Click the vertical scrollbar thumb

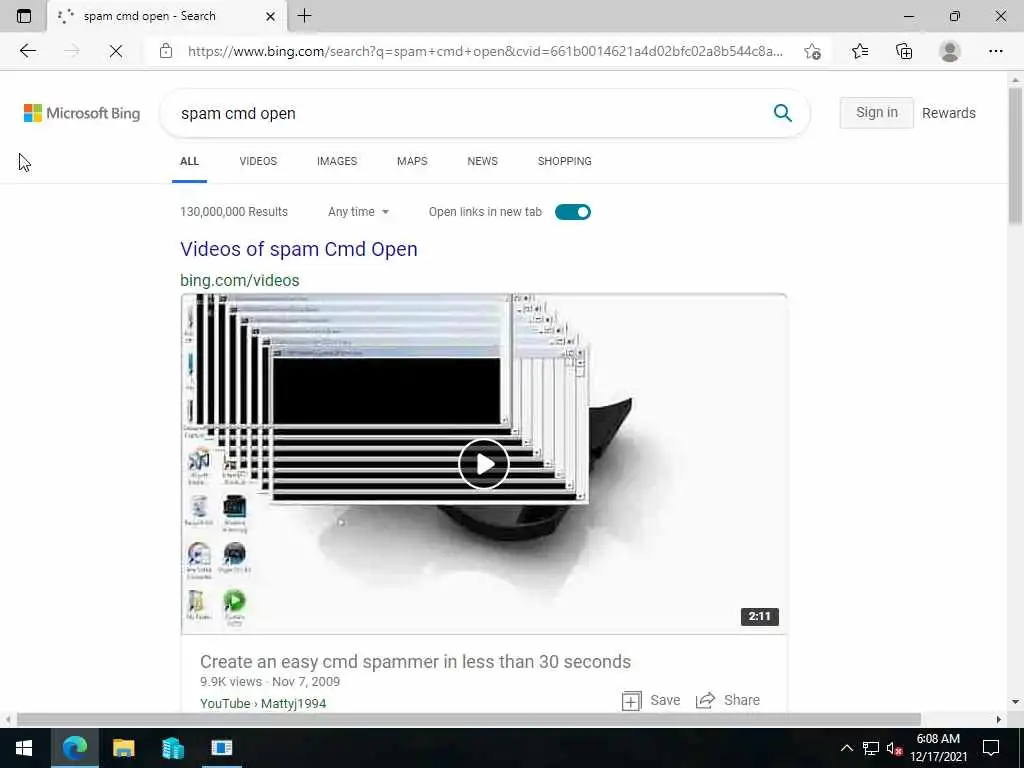pos(1015,157)
